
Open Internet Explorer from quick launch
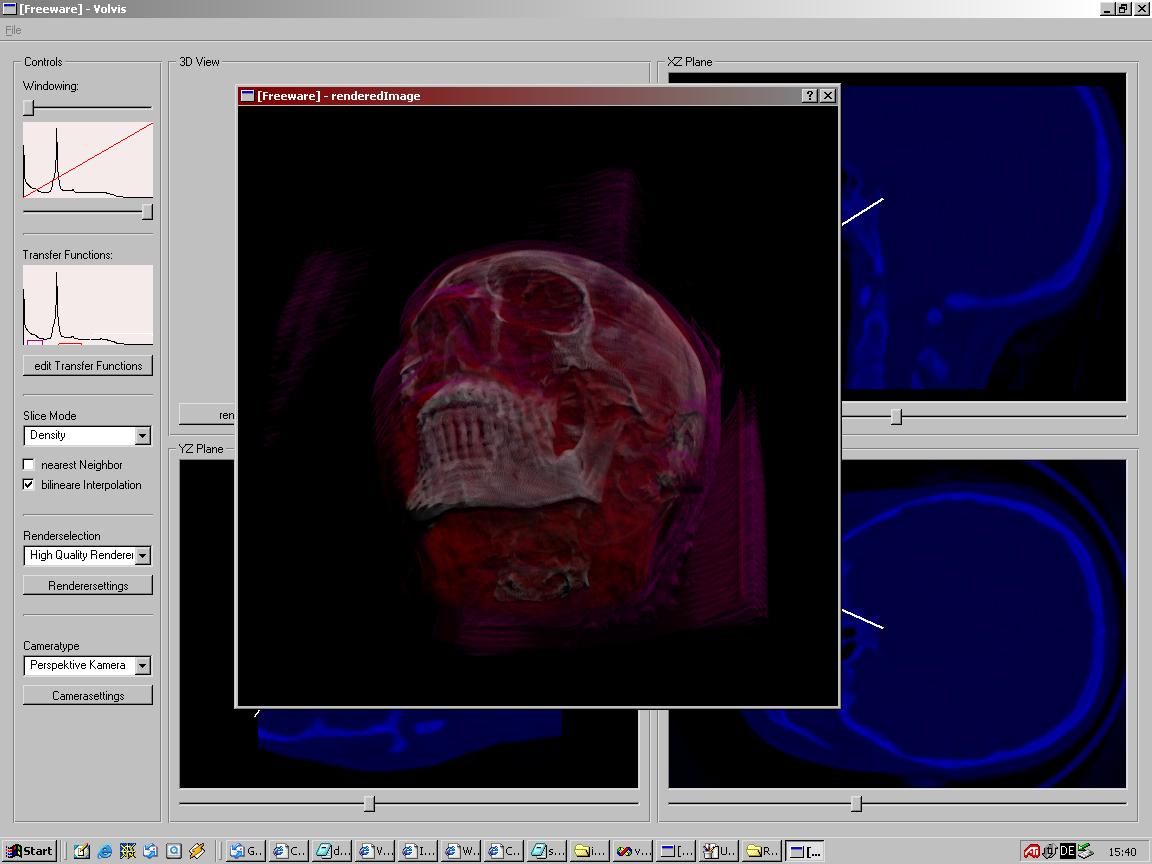click(x=104, y=851)
